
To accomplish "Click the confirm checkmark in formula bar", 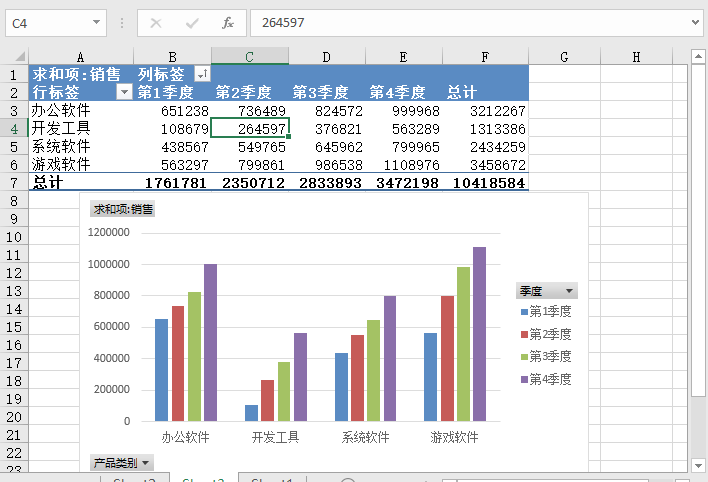I will pyautogui.click(x=192, y=23).
